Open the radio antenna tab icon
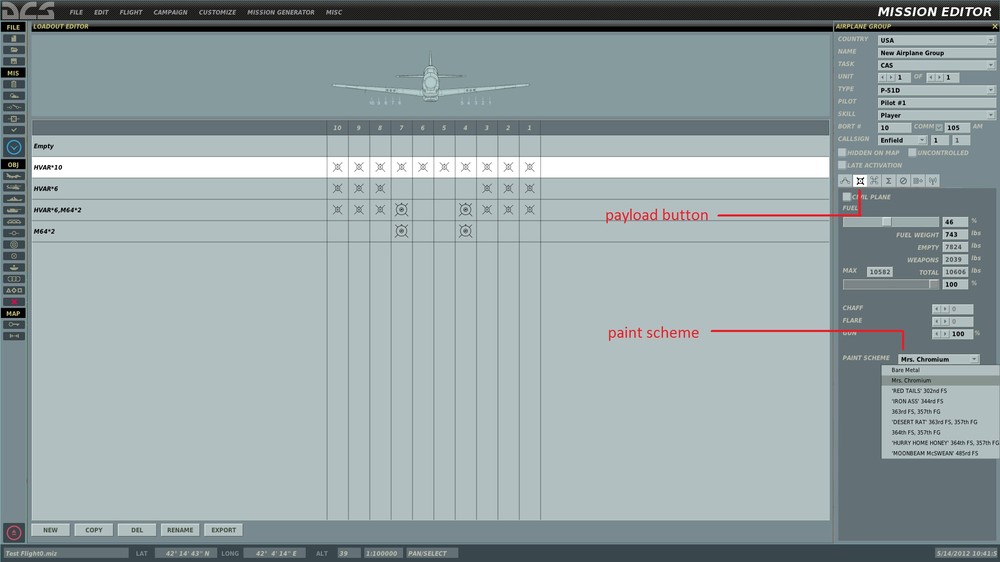1000x562 pixels. pyautogui.click(x=932, y=181)
